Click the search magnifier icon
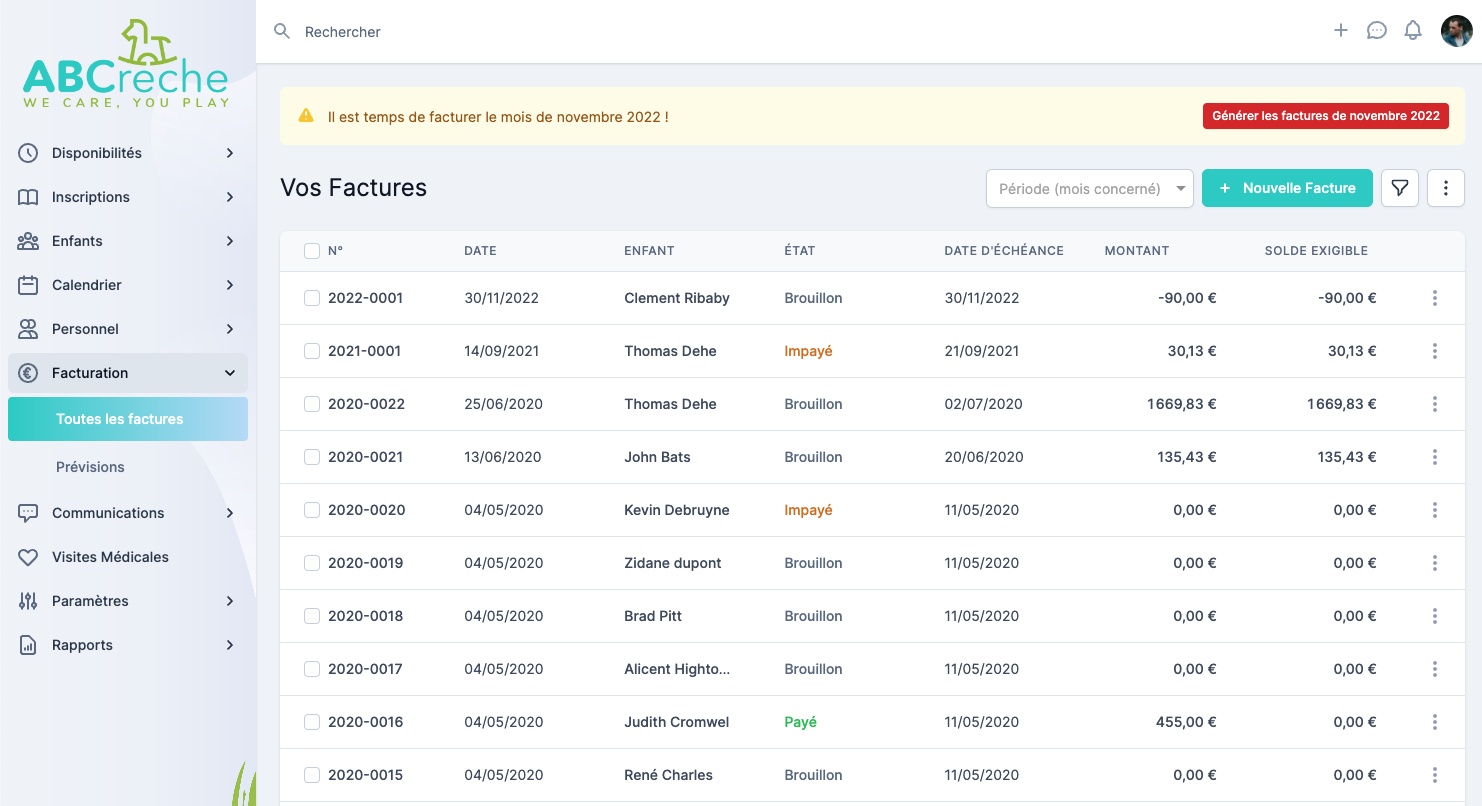This screenshot has width=1482, height=806. [282, 32]
